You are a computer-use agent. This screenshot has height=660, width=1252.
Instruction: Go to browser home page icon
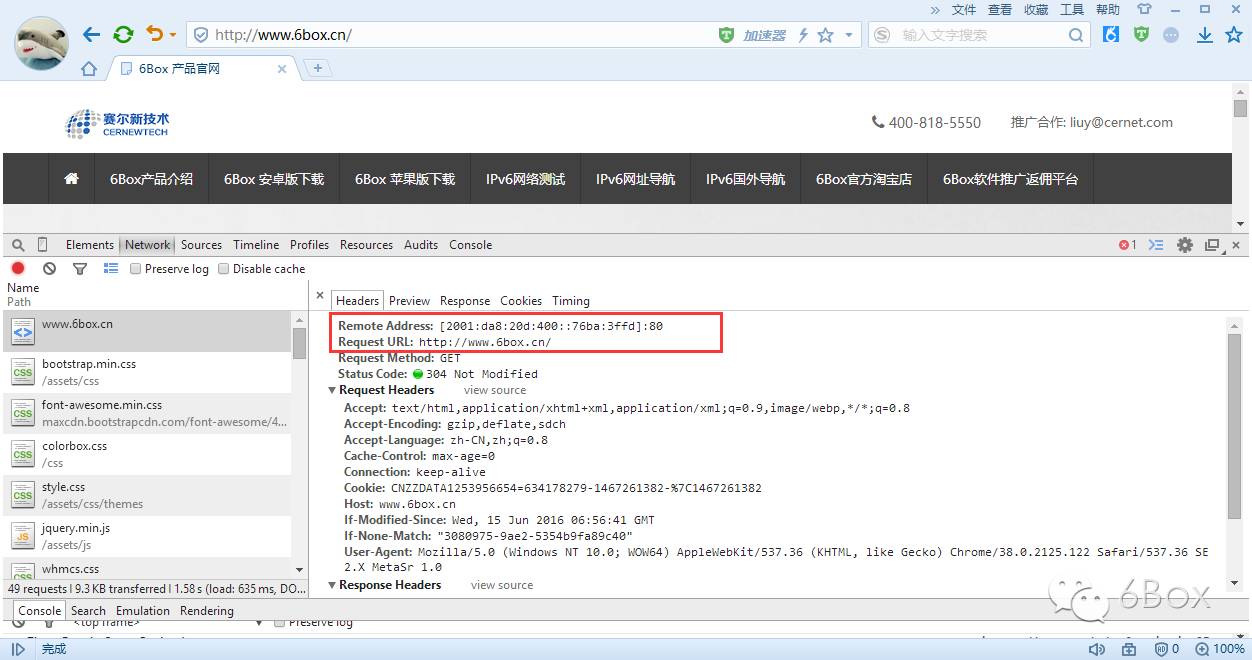89,69
